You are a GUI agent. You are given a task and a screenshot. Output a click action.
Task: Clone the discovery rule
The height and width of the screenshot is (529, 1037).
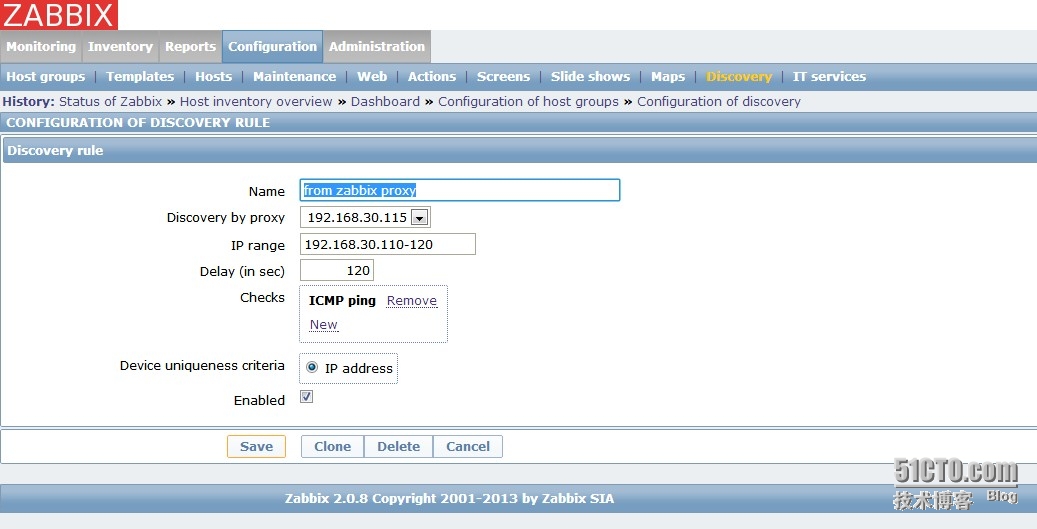tap(333, 446)
